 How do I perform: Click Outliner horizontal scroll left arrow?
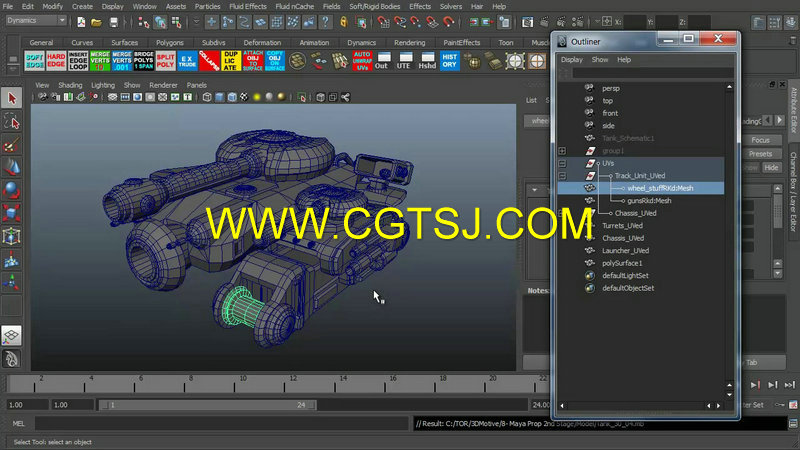[562, 406]
